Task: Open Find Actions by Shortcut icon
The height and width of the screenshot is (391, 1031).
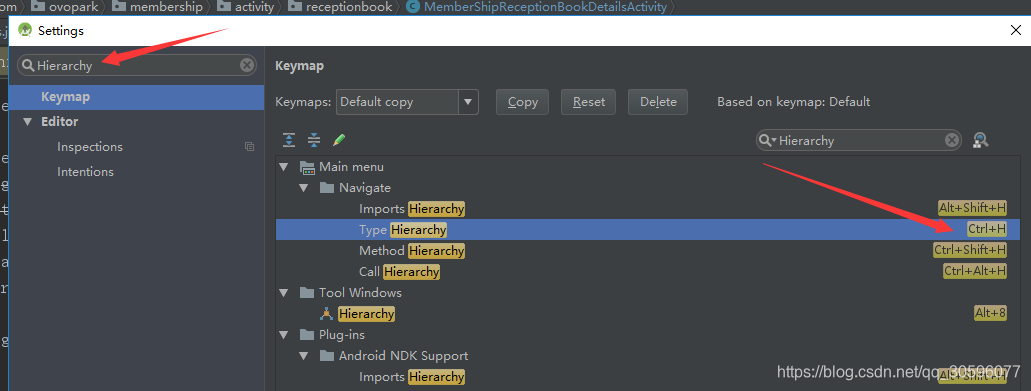Action: [x=980, y=140]
